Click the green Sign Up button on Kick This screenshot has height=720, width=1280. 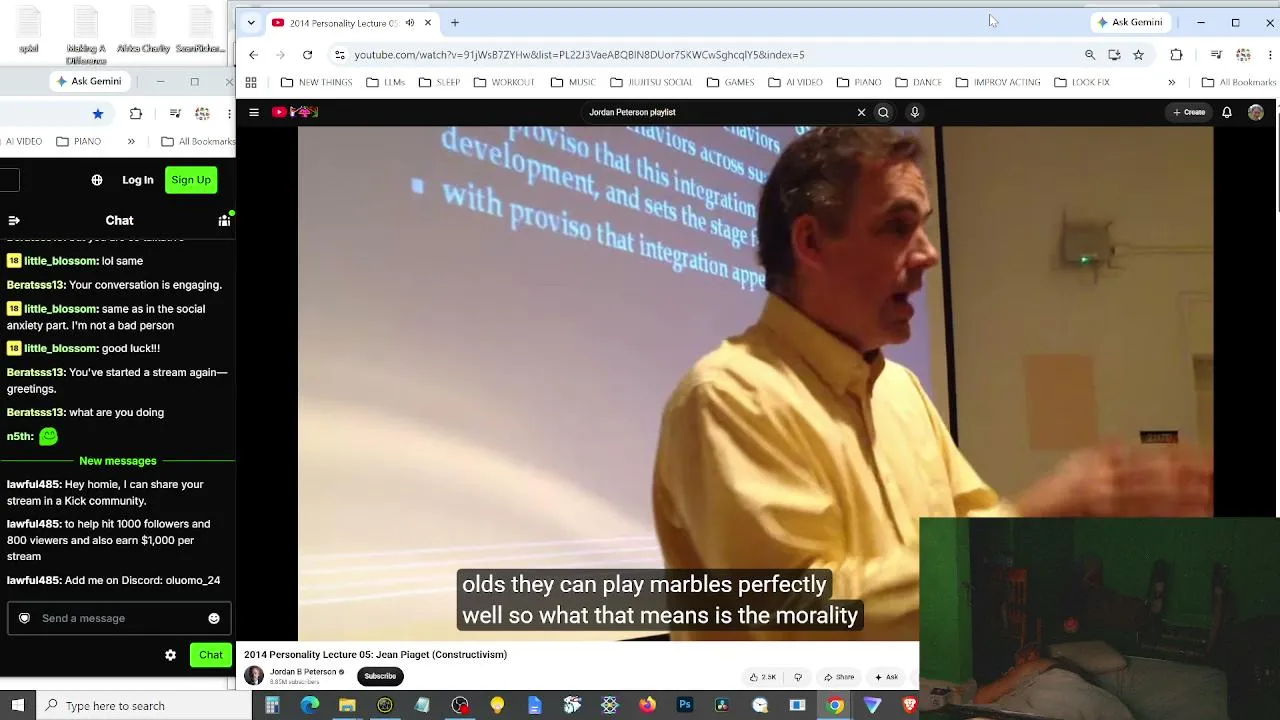click(x=191, y=180)
